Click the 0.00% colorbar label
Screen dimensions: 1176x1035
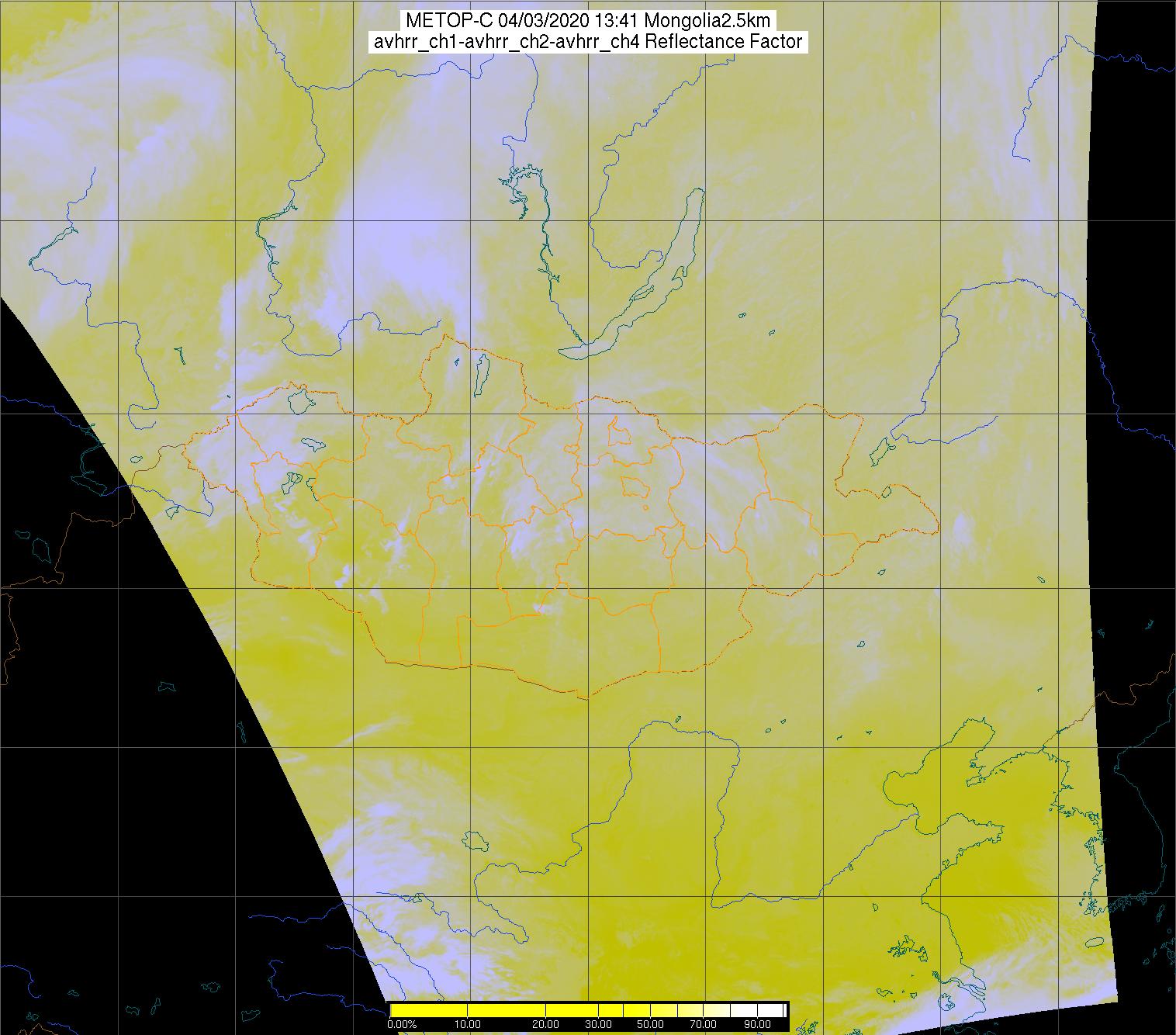tap(403, 1024)
